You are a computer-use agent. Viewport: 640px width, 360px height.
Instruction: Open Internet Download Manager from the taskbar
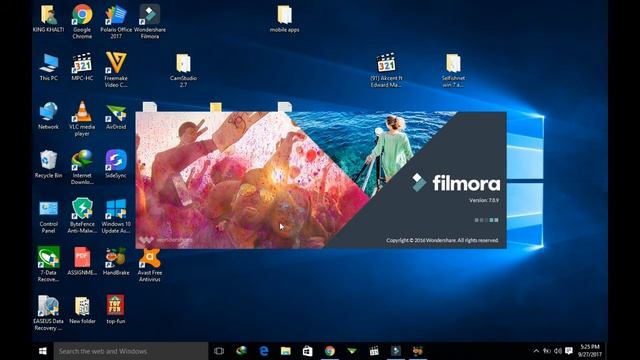pyautogui.click(x=242, y=351)
